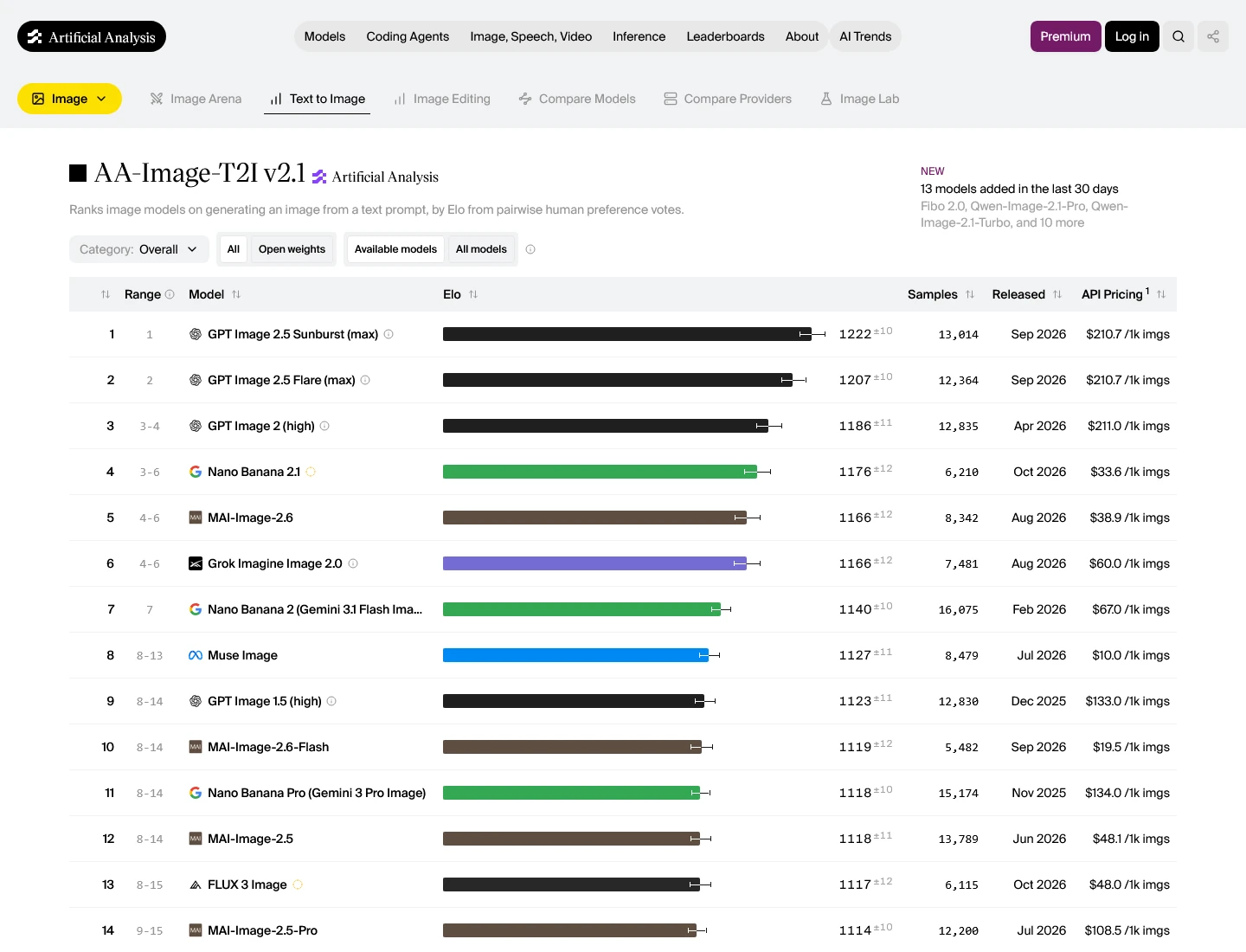Image resolution: width=1246 pixels, height=952 pixels.
Task: Click the Artificial Analysis logo
Action: click(x=92, y=36)
